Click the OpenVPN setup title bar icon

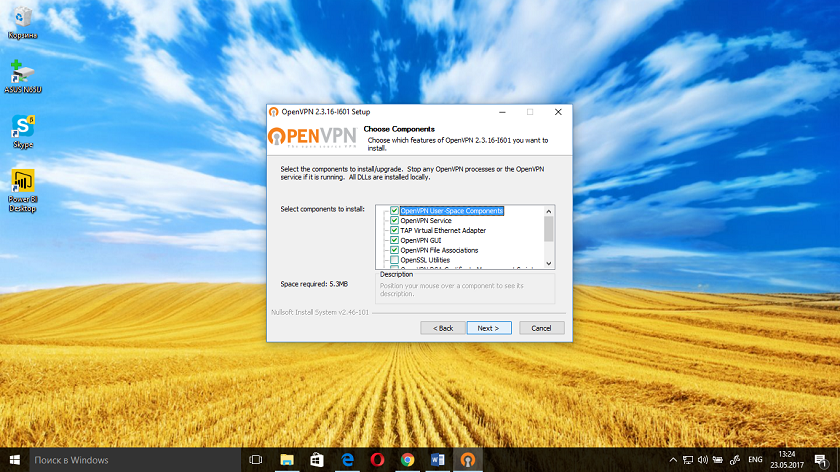click(274, 112)
